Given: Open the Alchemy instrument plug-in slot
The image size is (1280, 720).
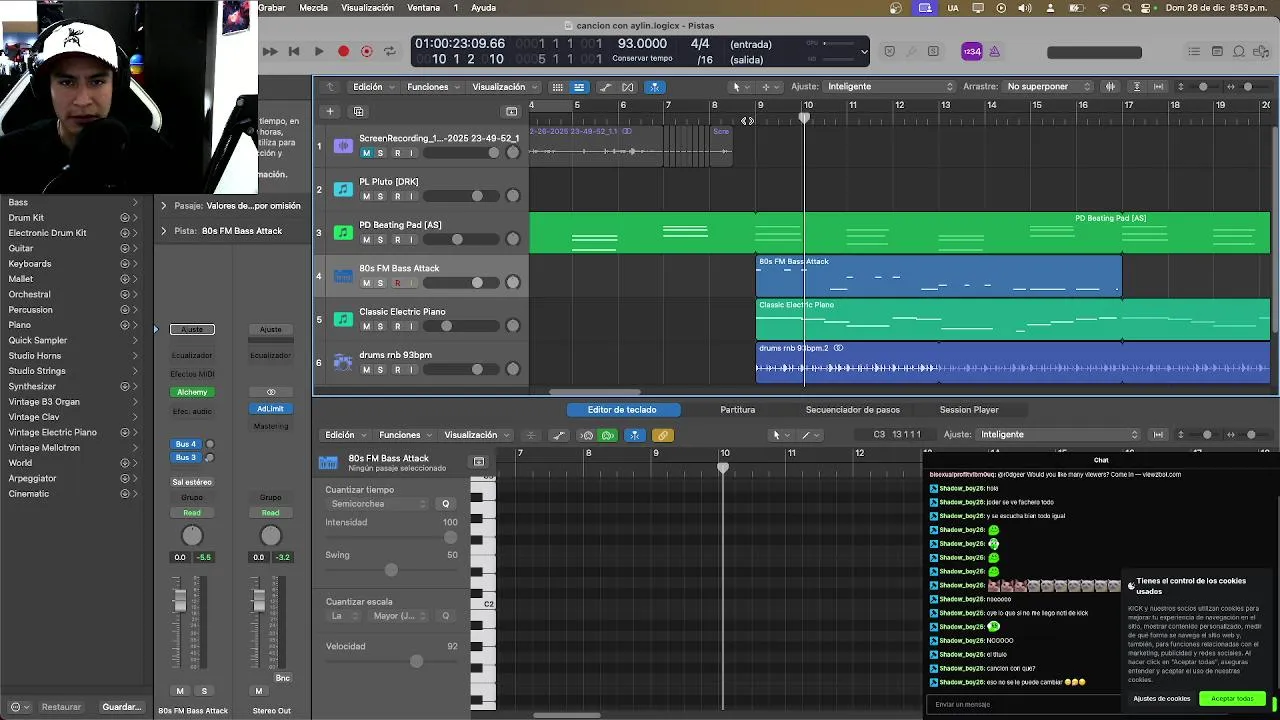Looking at the screenshot, I should [x=192, y=392].
